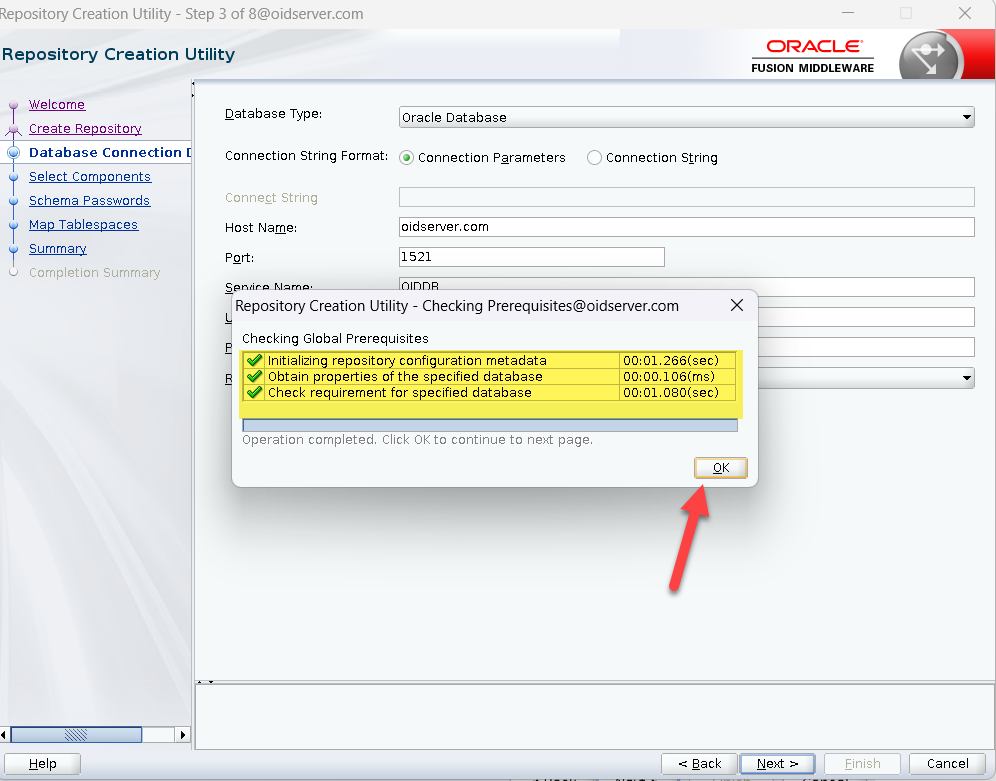This screenshot has width=996, height=781.
Task: Click the Select Components step bullet icon
Action: point(14,177)
